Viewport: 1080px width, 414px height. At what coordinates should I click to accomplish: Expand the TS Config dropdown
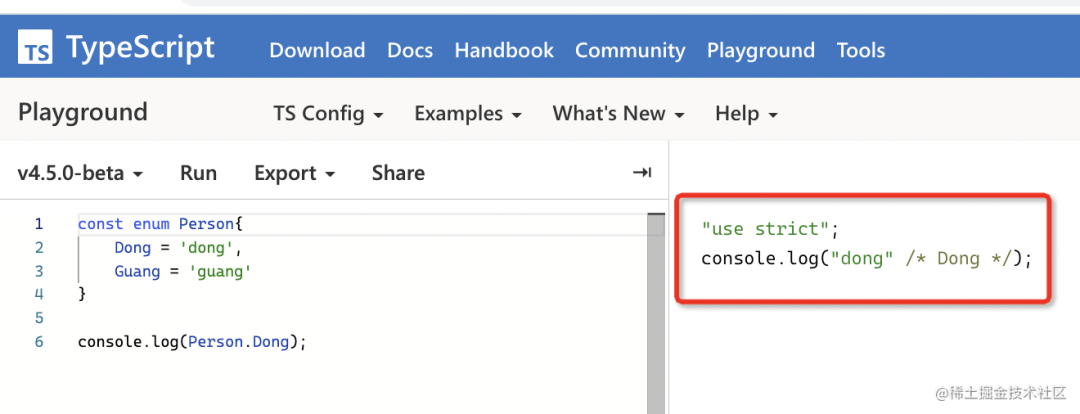(x=328, y=114)
